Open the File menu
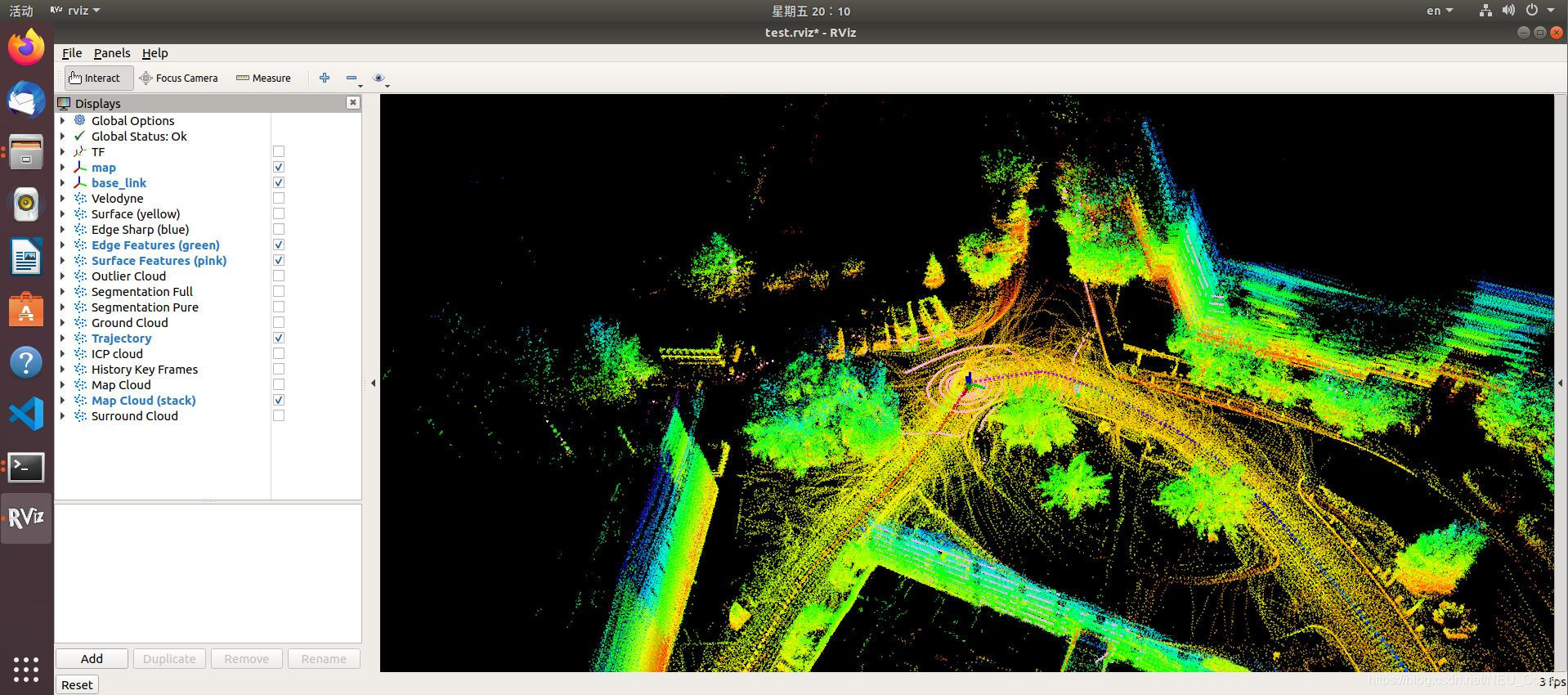The image size is (1568, 695). [x=72, y=52]
